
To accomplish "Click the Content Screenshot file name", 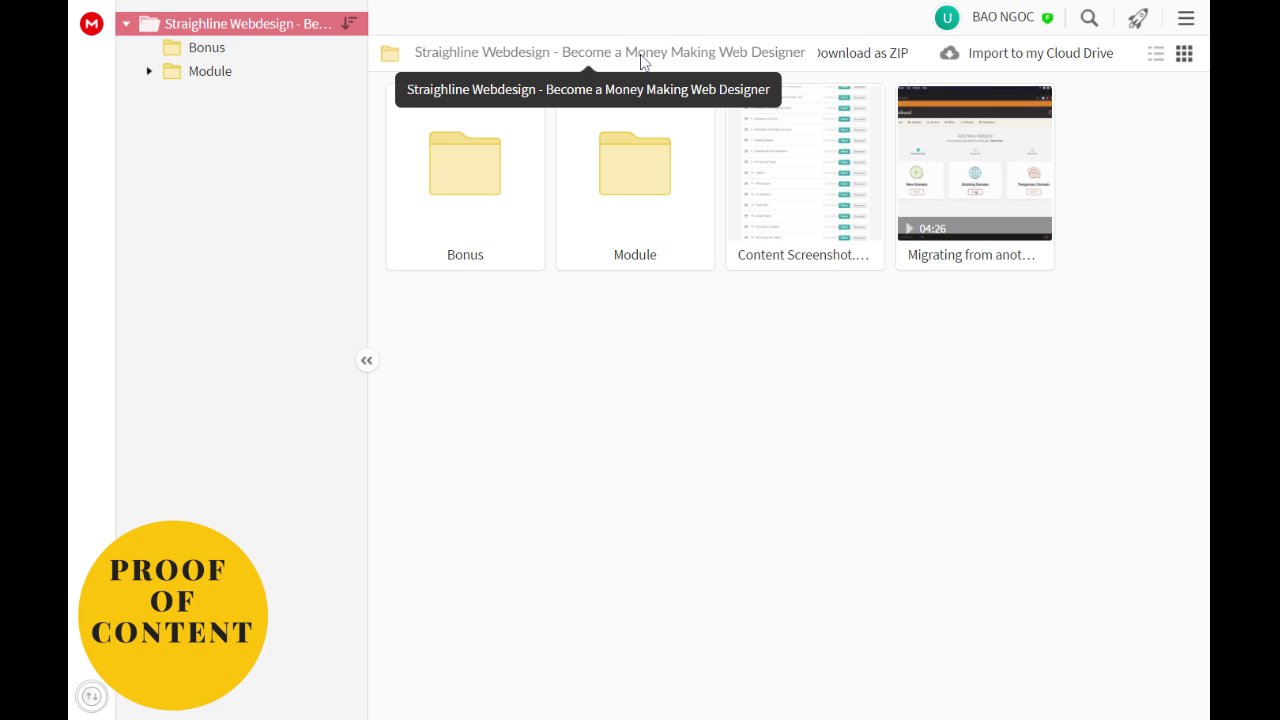I will point(804,255).
